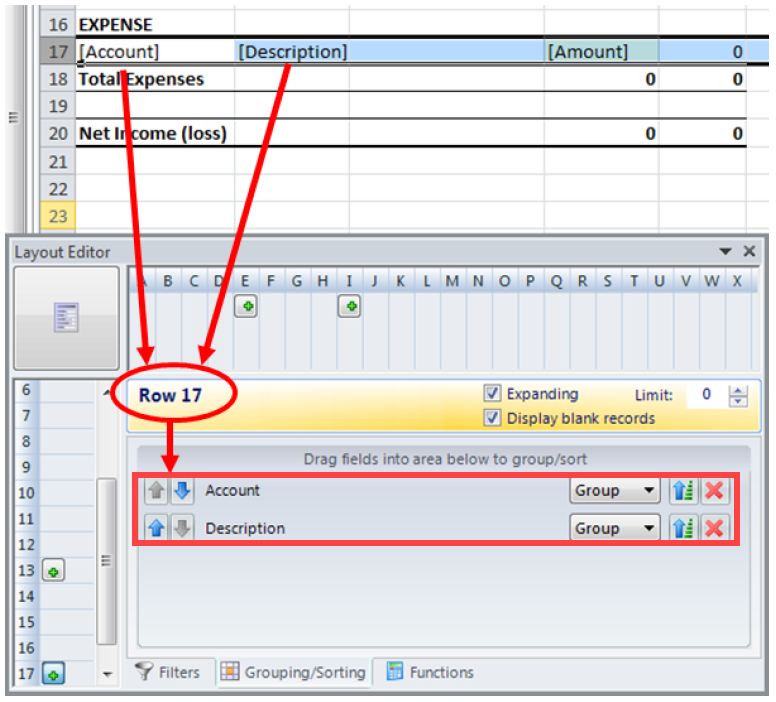Click the left pane grip handle
Viewport: 776px width, 702px height.
pyautogui.click(x=13, y=117)
